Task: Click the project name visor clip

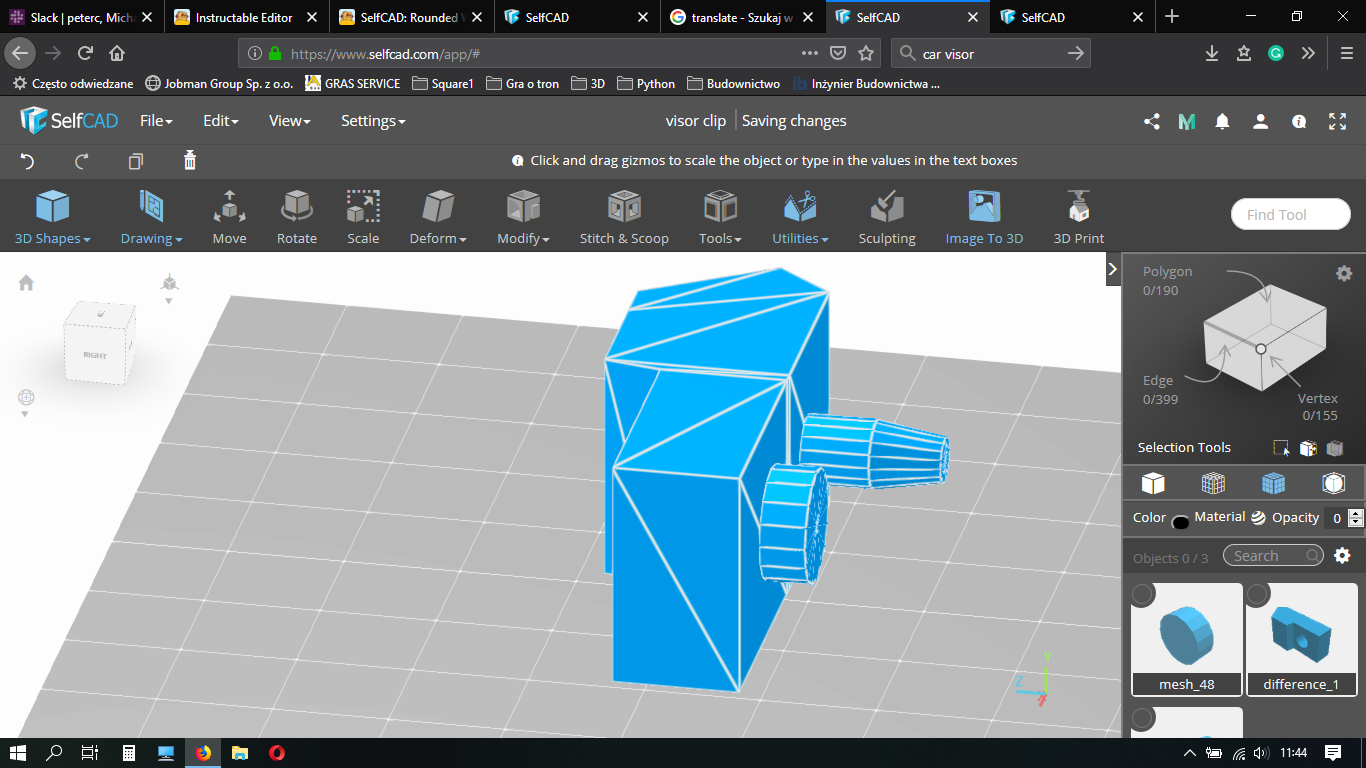Action: click(x=696, y=121)
